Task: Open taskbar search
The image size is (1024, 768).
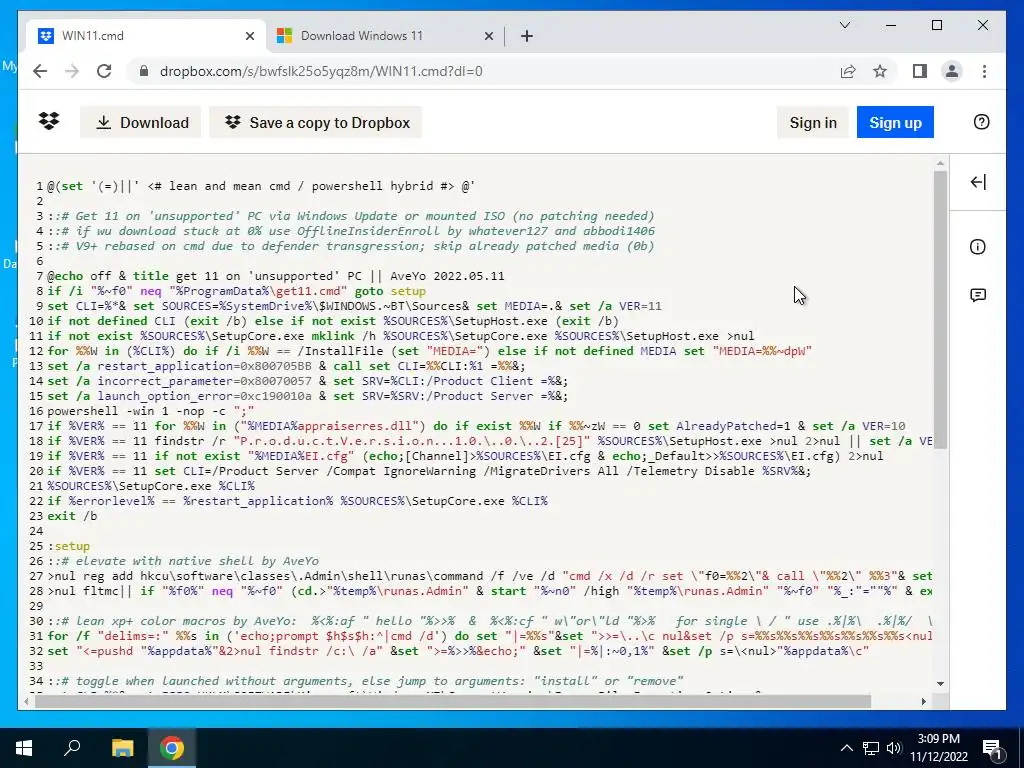Action: 72,748
